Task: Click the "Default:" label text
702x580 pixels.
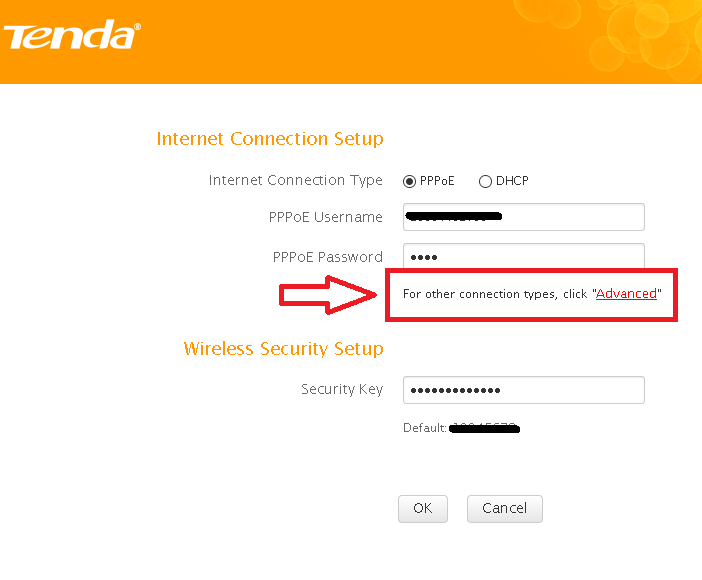Action: [x=424, y=428]
